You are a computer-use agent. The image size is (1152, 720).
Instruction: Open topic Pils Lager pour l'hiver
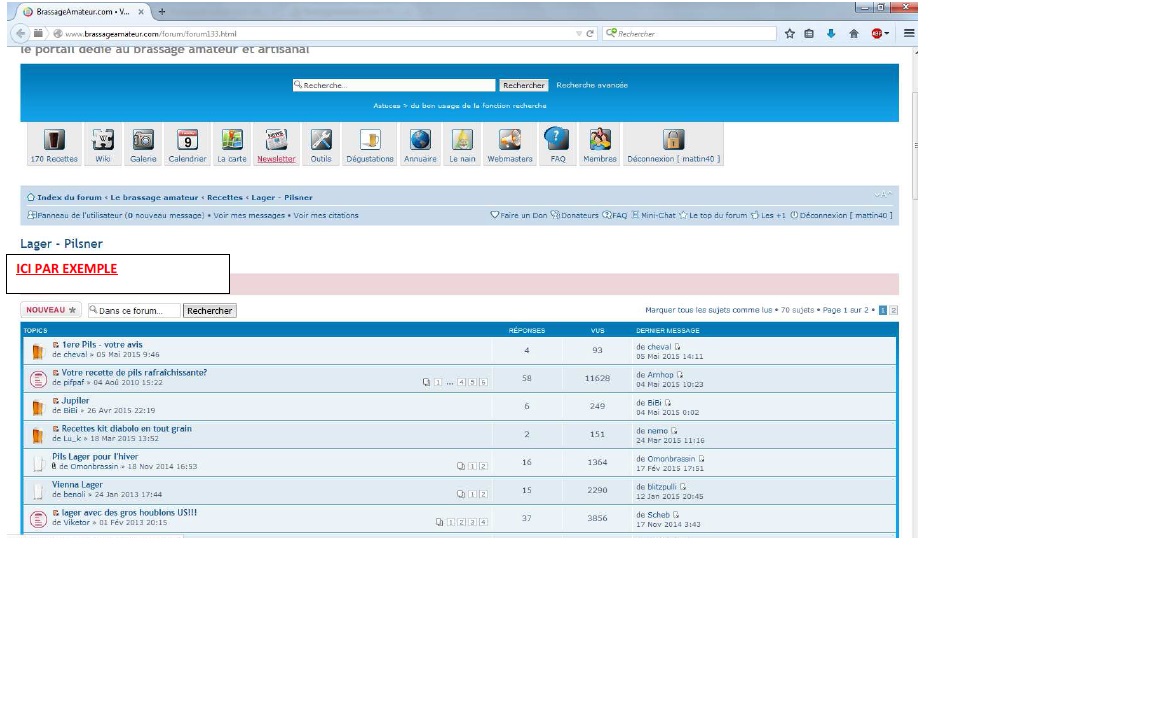[x=95, y=456]
